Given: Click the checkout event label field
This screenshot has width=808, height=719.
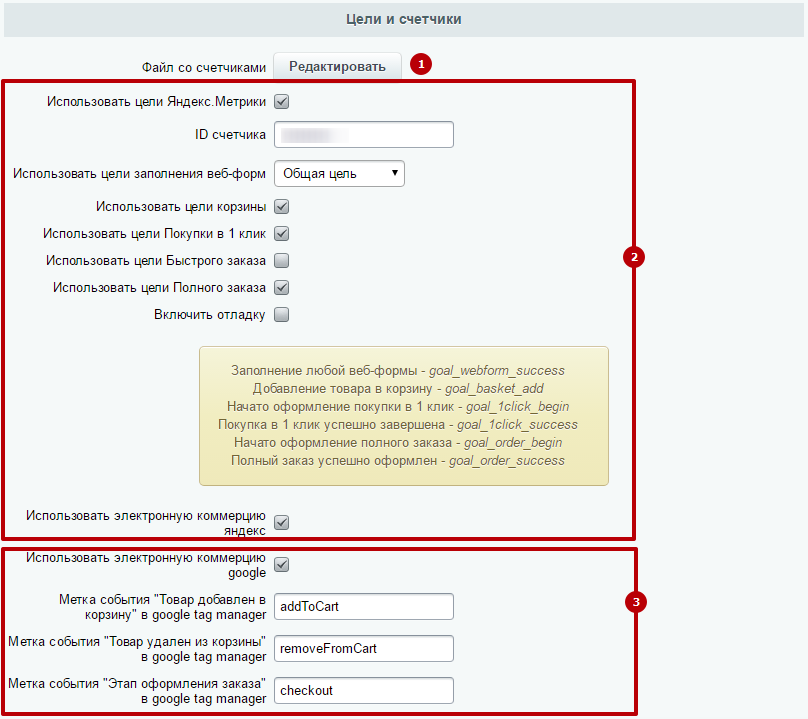Looking at the screenshot, I should pyautogui.click(x=364, y=691).
